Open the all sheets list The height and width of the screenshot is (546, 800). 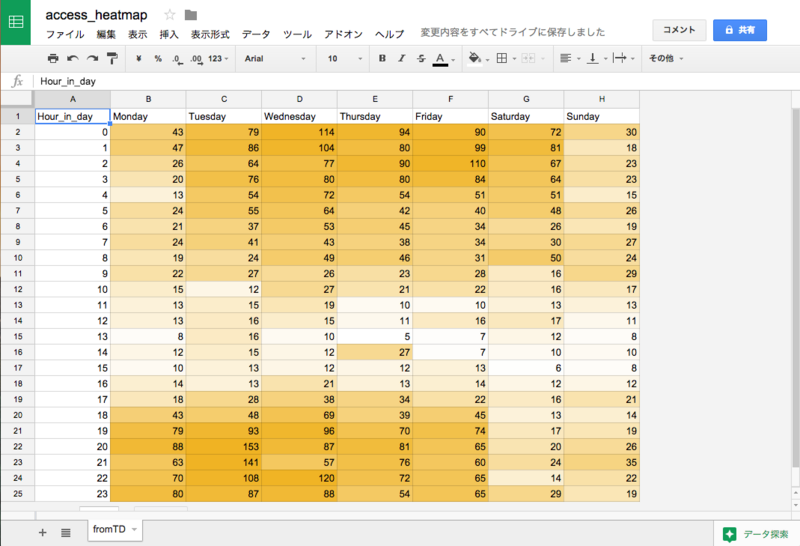click(x=66, y=533)
